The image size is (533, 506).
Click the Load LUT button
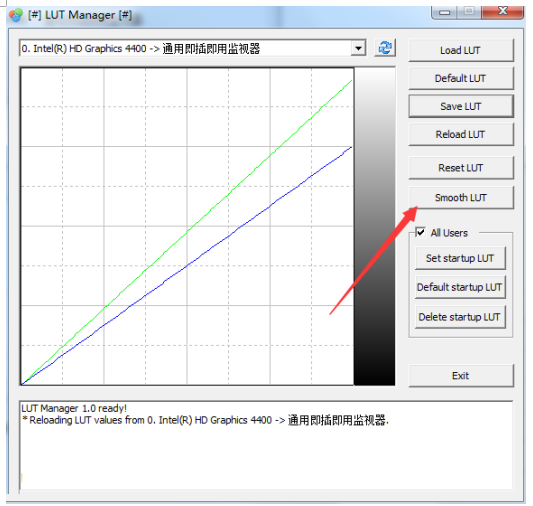pos(461,50)
